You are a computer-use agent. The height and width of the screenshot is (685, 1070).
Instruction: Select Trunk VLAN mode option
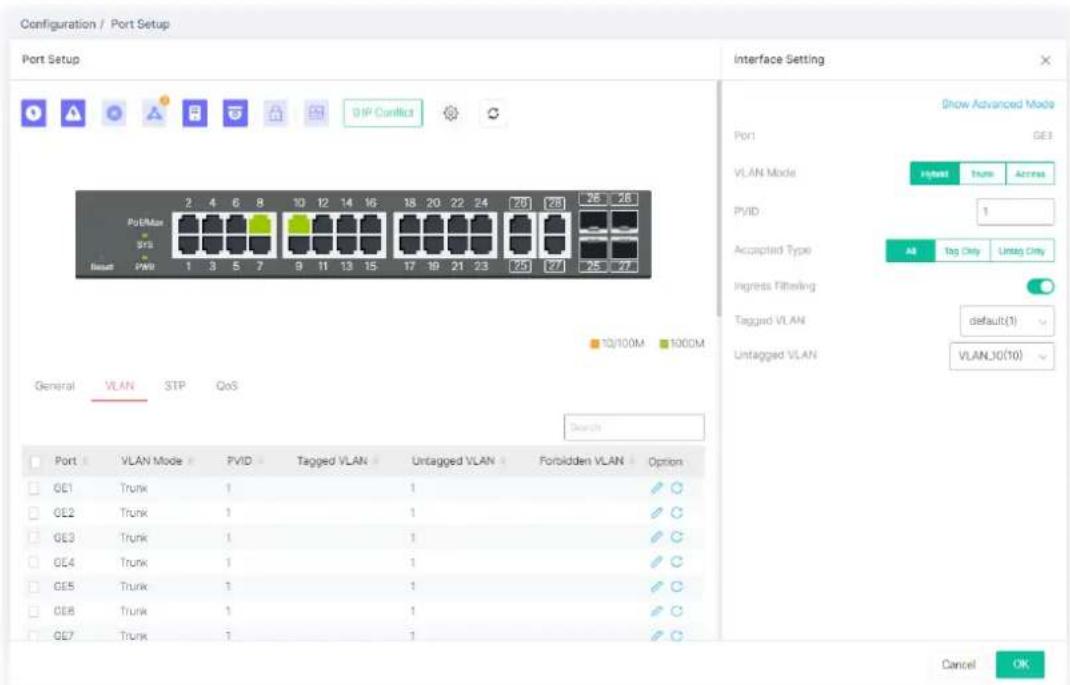coord(982,174)
